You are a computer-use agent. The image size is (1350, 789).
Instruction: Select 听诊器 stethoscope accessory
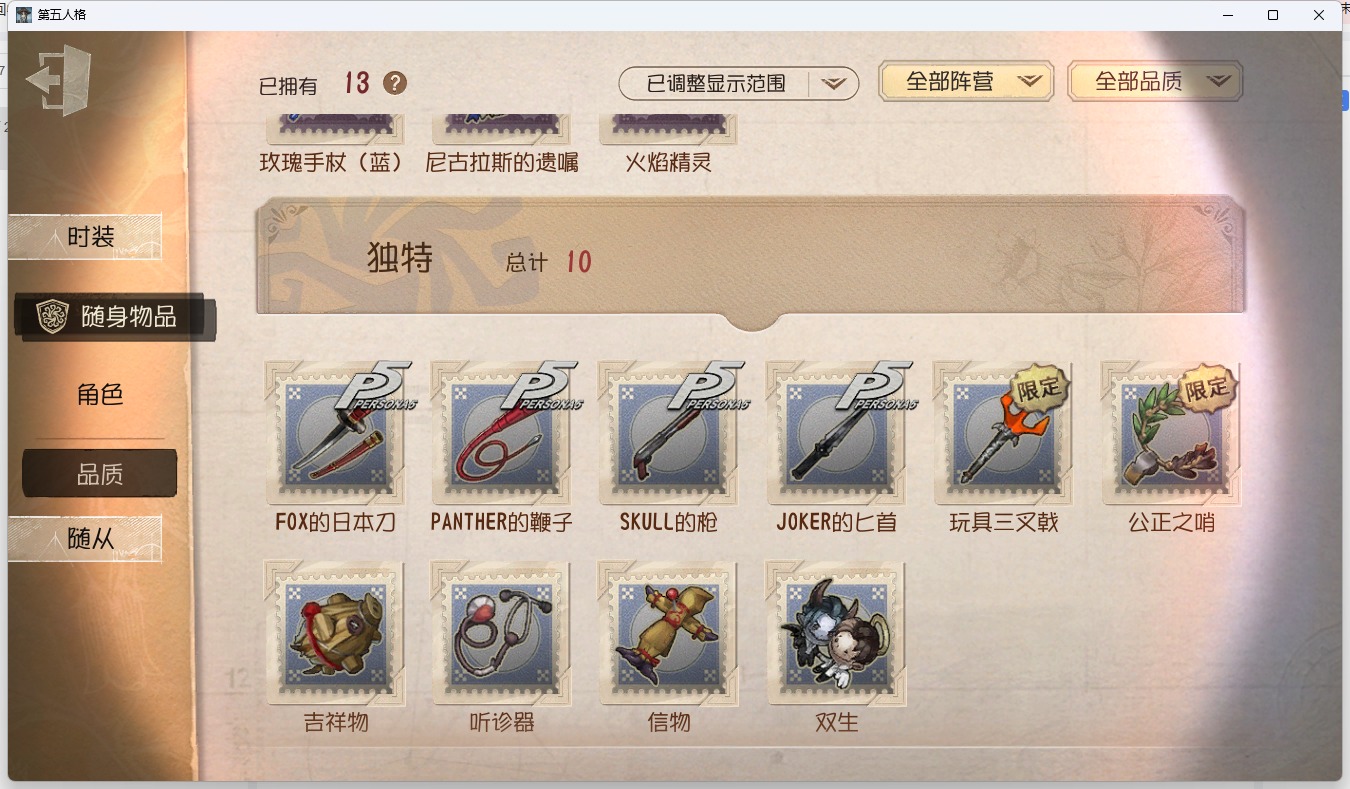(502, 633)
